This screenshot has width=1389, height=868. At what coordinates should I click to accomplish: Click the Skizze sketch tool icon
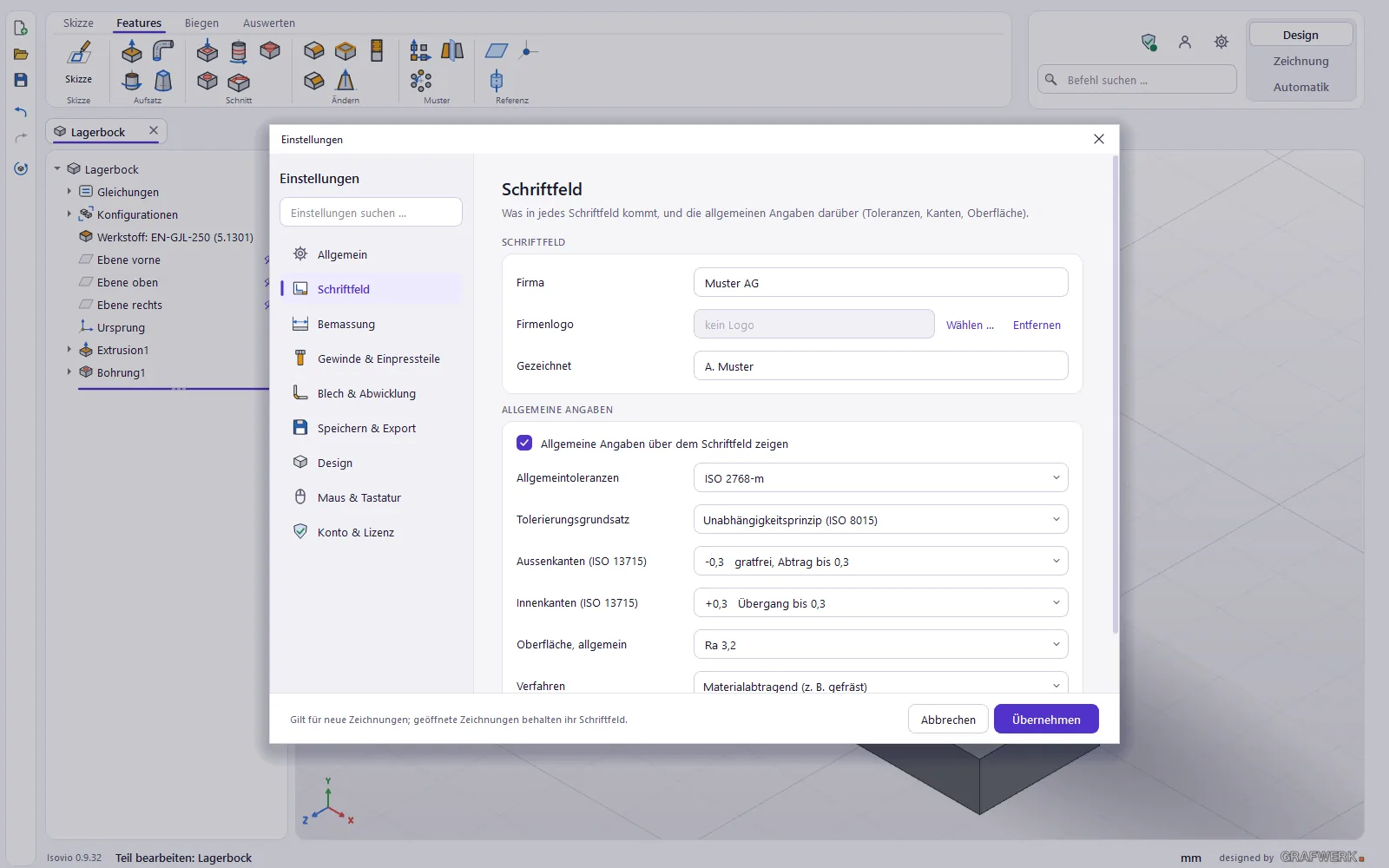[x=79, y=53]
